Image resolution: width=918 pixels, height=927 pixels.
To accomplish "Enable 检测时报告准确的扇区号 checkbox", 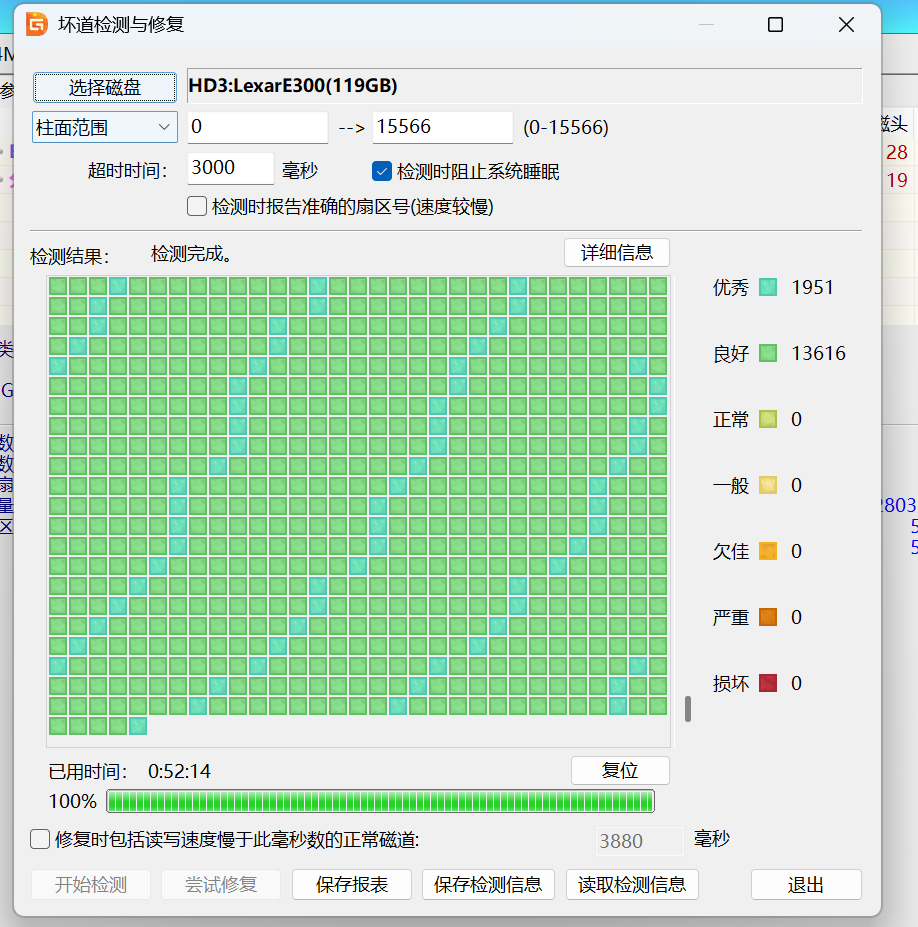I will (x=196, y=206).
